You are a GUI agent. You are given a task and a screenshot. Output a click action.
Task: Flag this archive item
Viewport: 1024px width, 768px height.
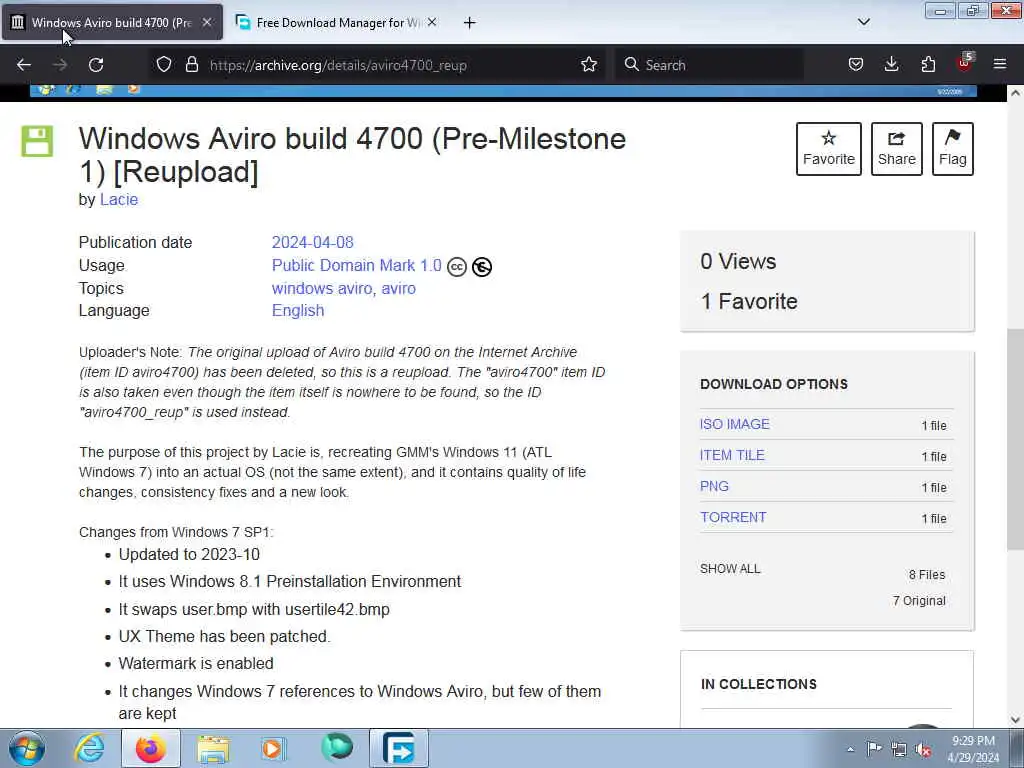pos(953,149)
